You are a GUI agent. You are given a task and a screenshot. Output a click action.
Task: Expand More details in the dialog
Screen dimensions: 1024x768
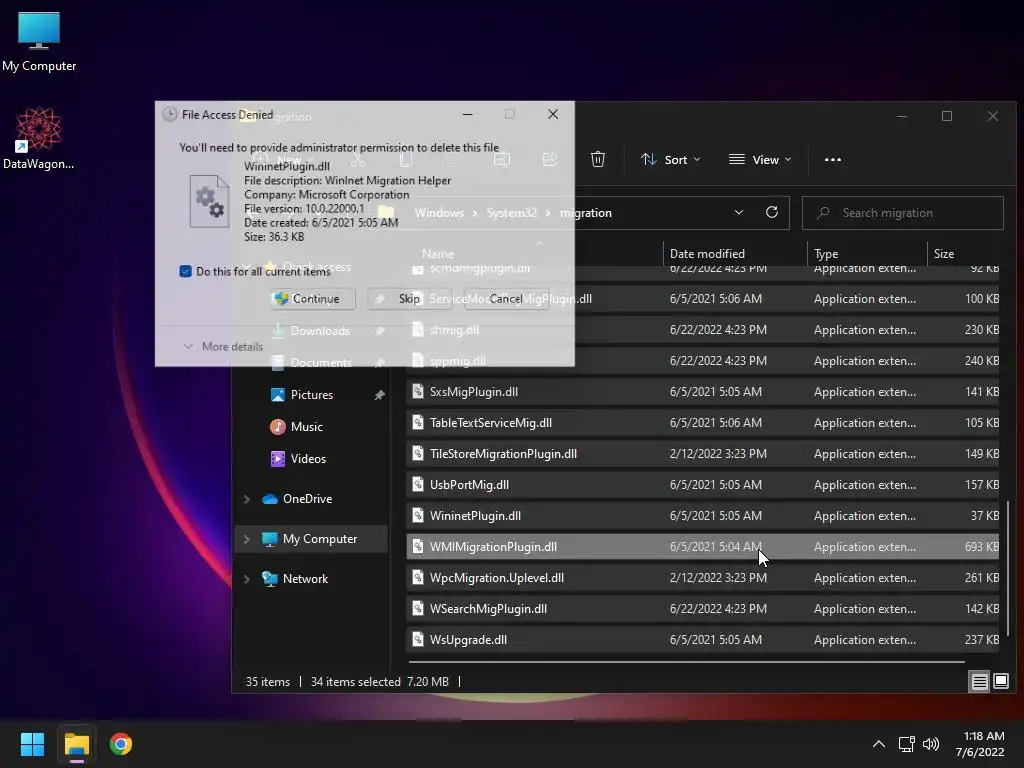pos(223,346)
